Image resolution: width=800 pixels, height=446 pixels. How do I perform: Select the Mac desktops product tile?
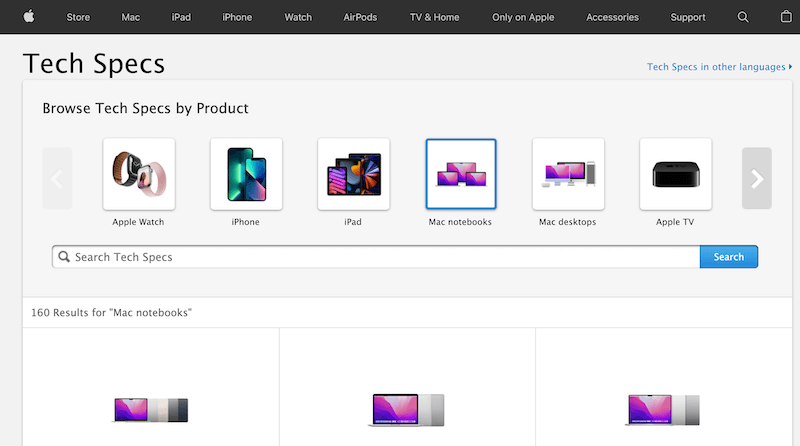pyautogui.click(x=568, y=174)
